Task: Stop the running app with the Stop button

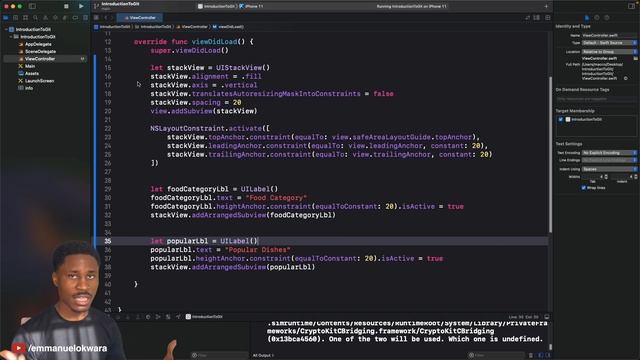Action: [x=66, y=7]
